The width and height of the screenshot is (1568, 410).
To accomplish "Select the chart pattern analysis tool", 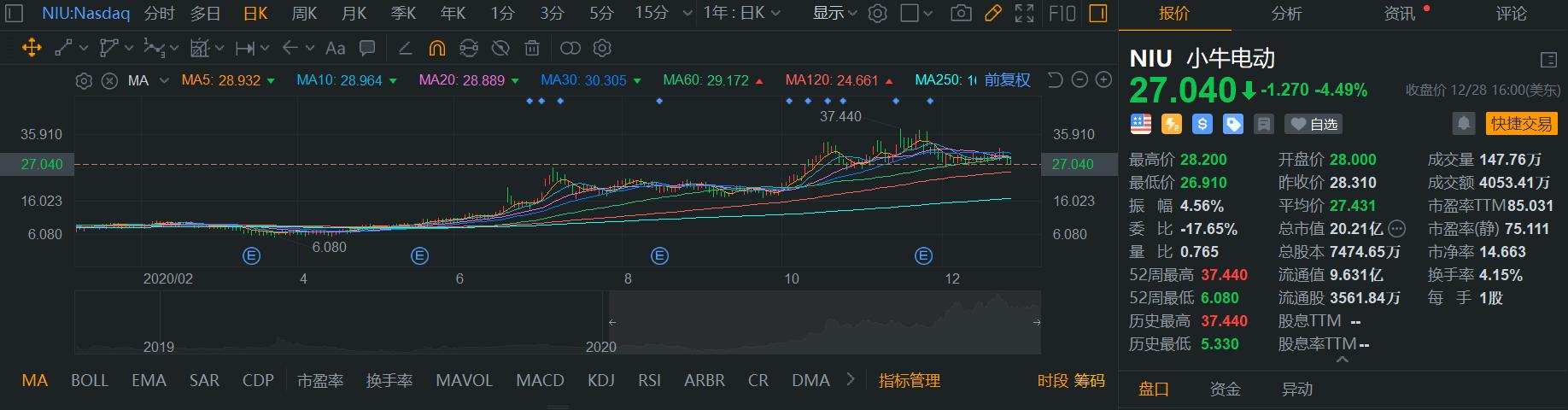I will [200, 48].
